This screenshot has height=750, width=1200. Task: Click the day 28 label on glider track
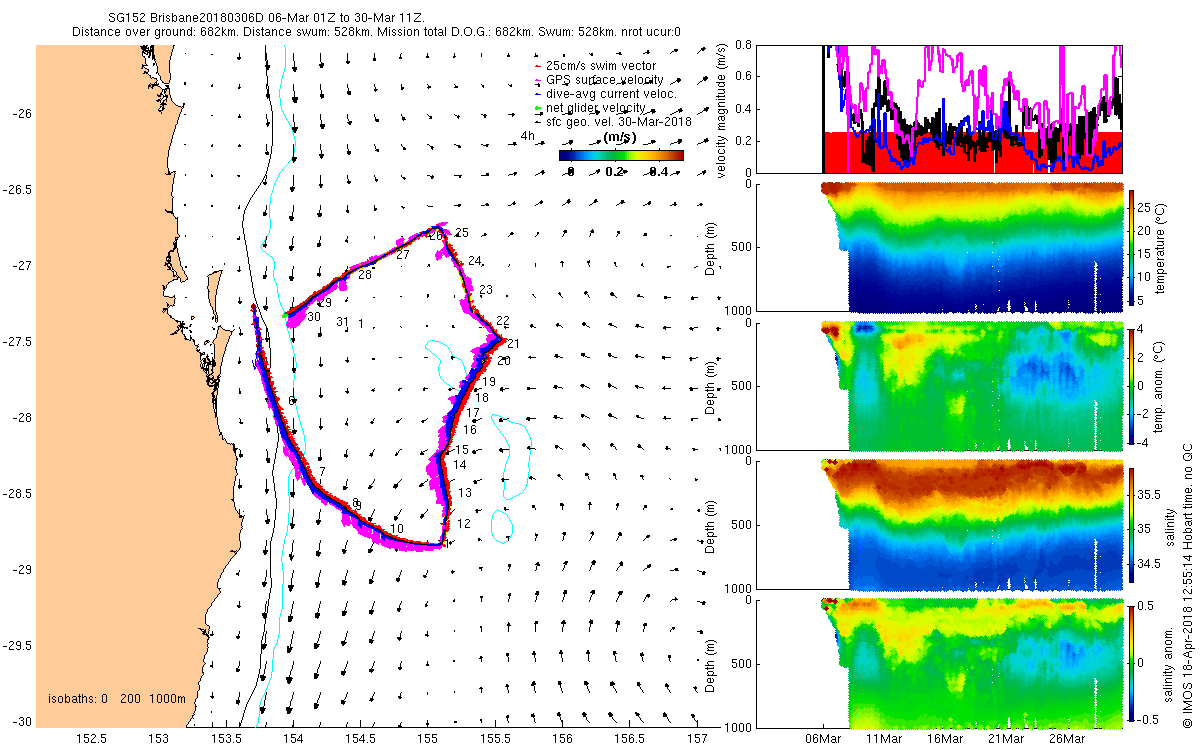coord(365,275)
